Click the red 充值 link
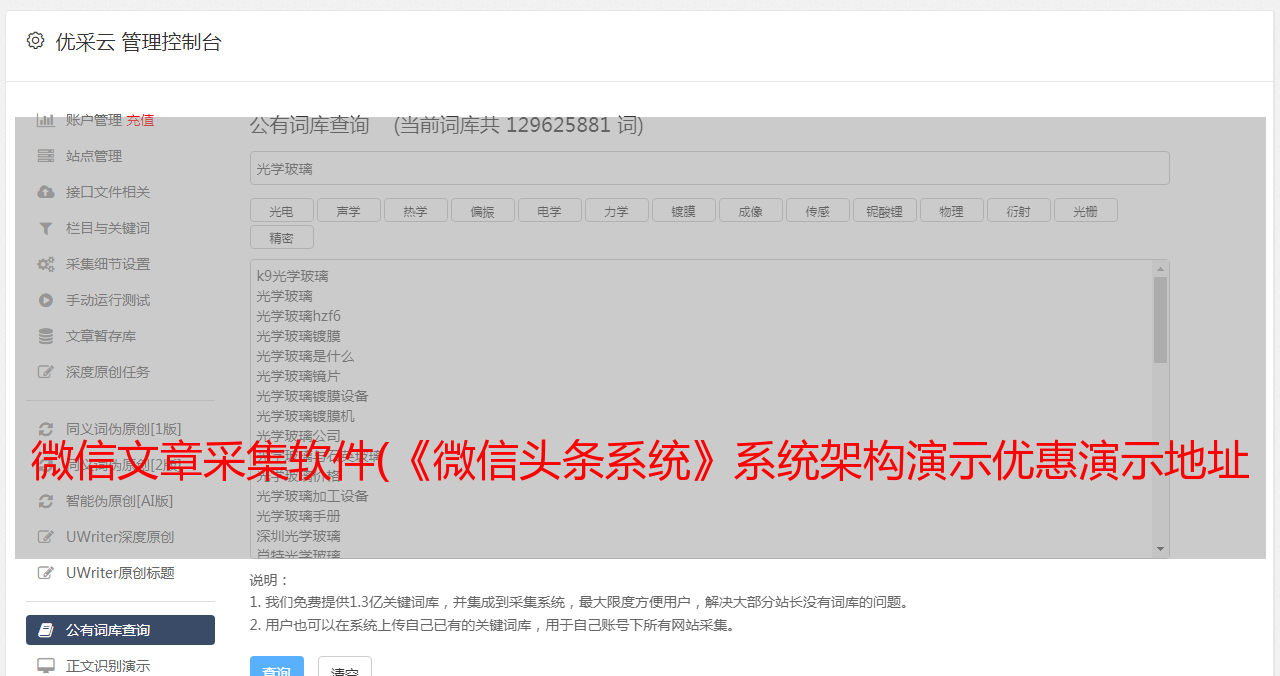Screen dimensions: 1280x676 click(x=140, y=120)
